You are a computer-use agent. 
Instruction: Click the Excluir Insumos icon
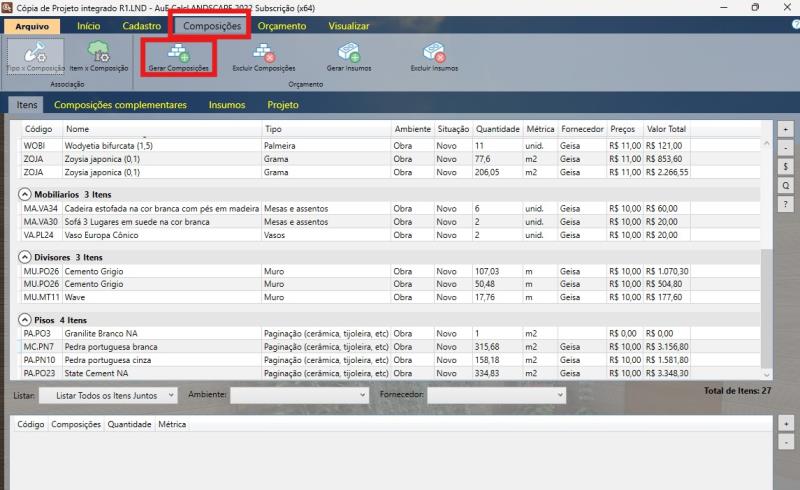point(434,52)
